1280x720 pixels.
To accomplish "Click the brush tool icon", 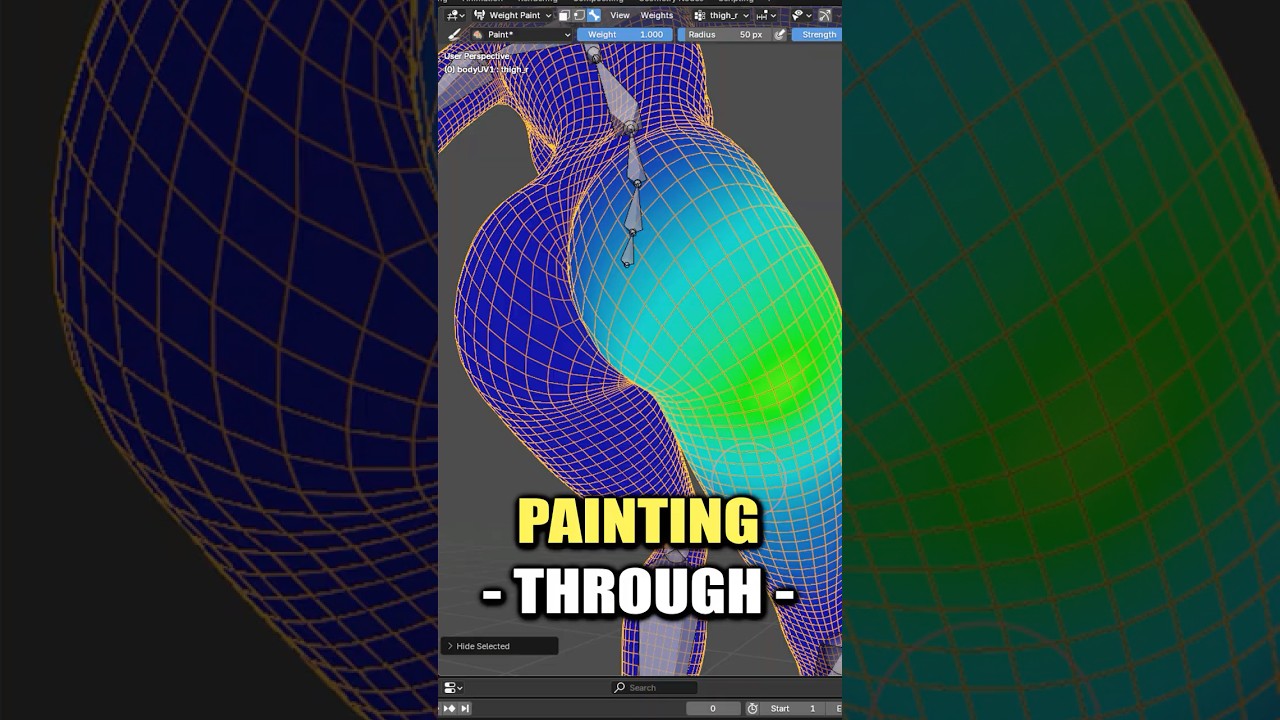I will tap(454, 34).
